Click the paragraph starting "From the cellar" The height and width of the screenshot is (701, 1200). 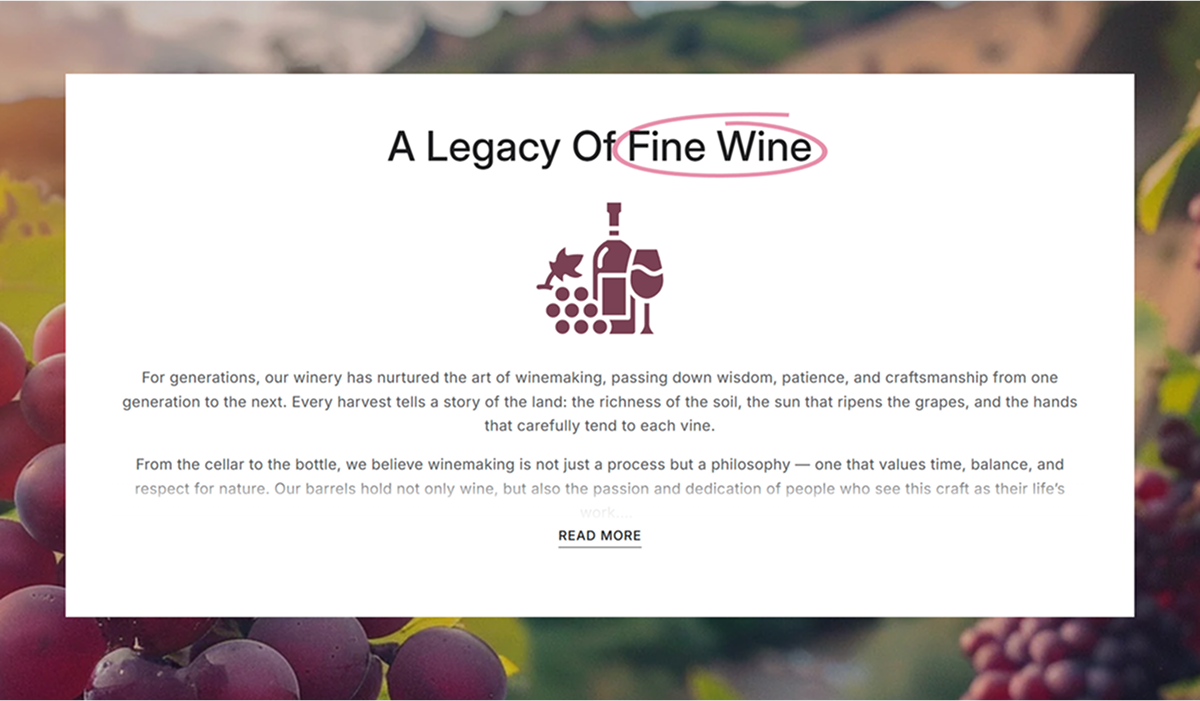coord(599,477)
